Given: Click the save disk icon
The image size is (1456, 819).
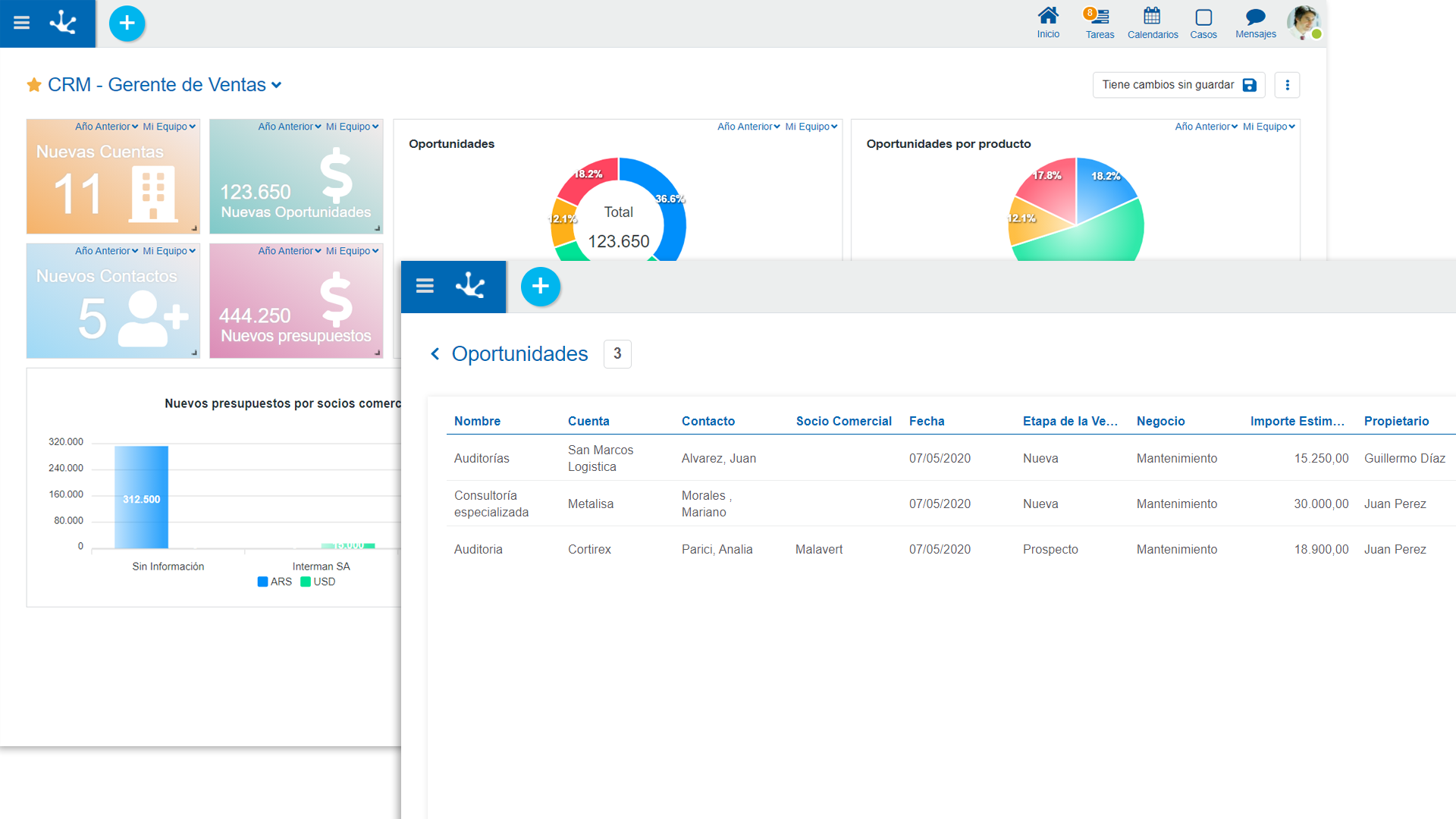Looking at the screenshot, I should coord(1250,85).
